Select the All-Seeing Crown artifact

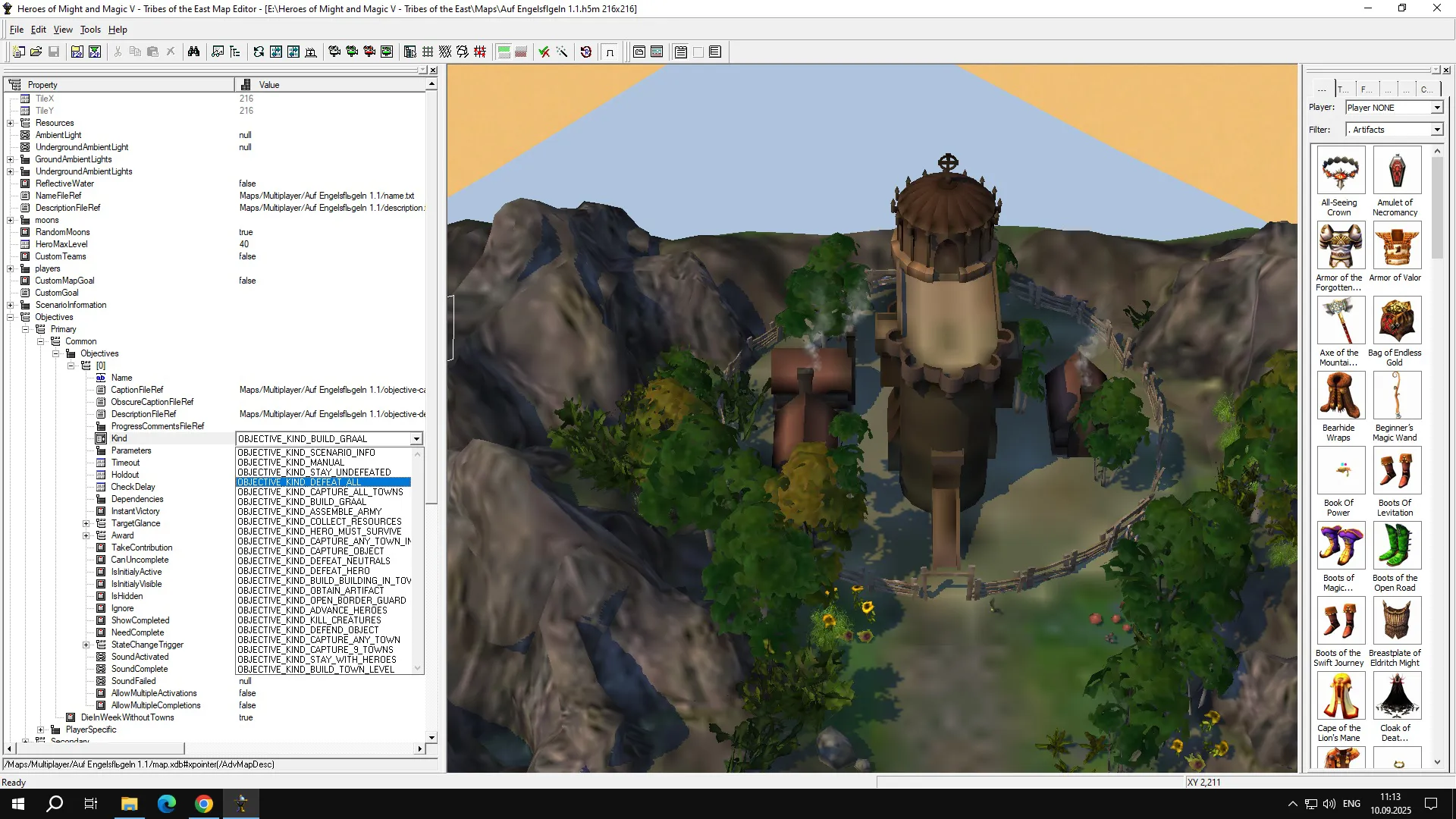[1341, 181]
